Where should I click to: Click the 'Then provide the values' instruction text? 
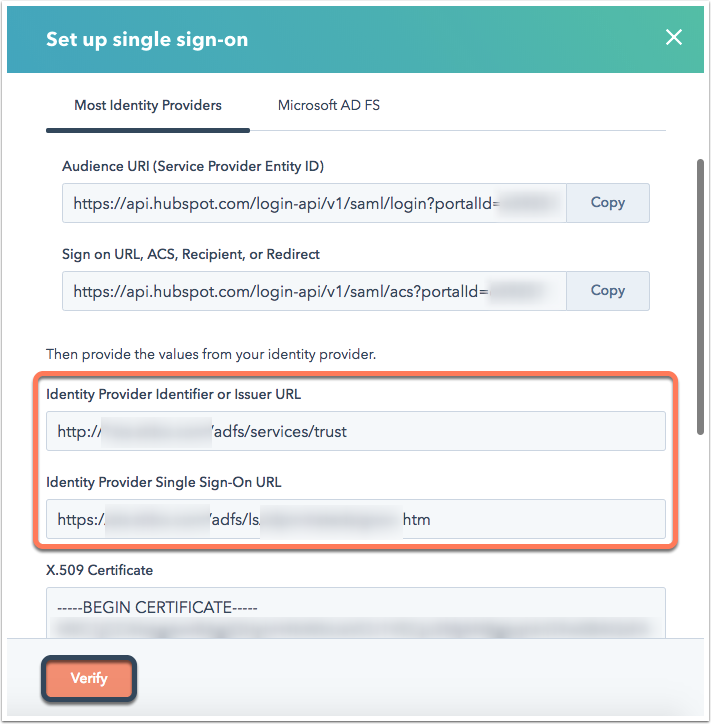(x=211, y=354)
